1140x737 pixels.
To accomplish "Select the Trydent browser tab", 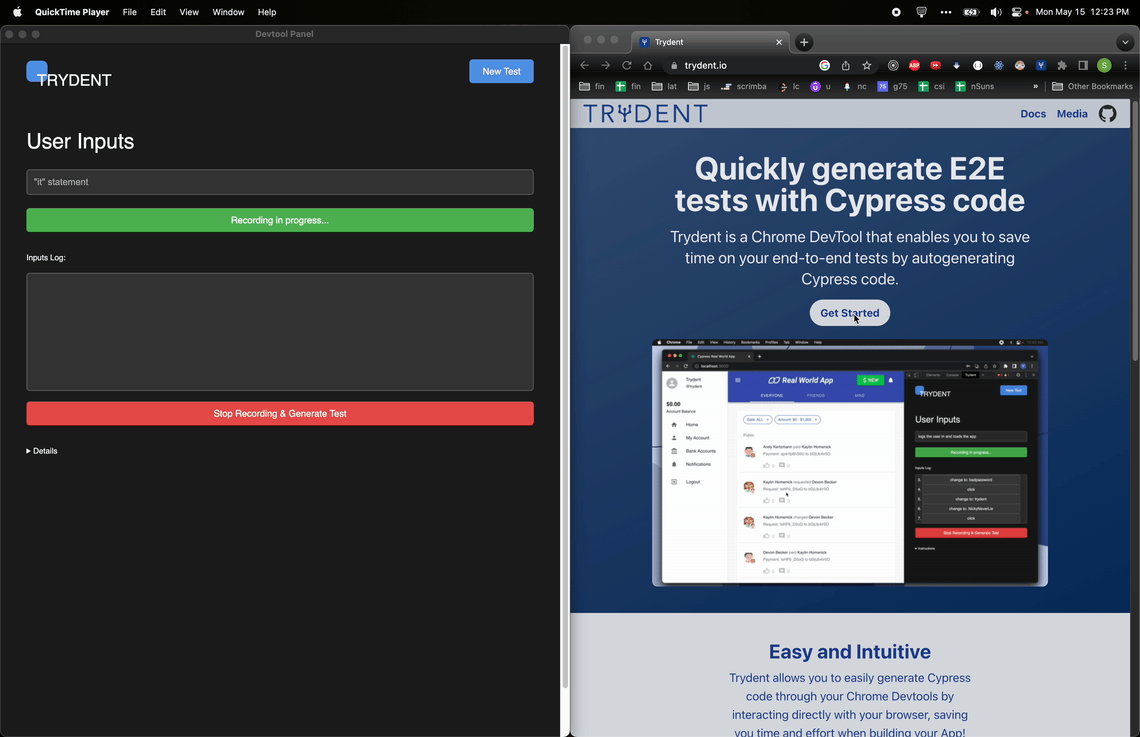I will [x=709, y=42].
